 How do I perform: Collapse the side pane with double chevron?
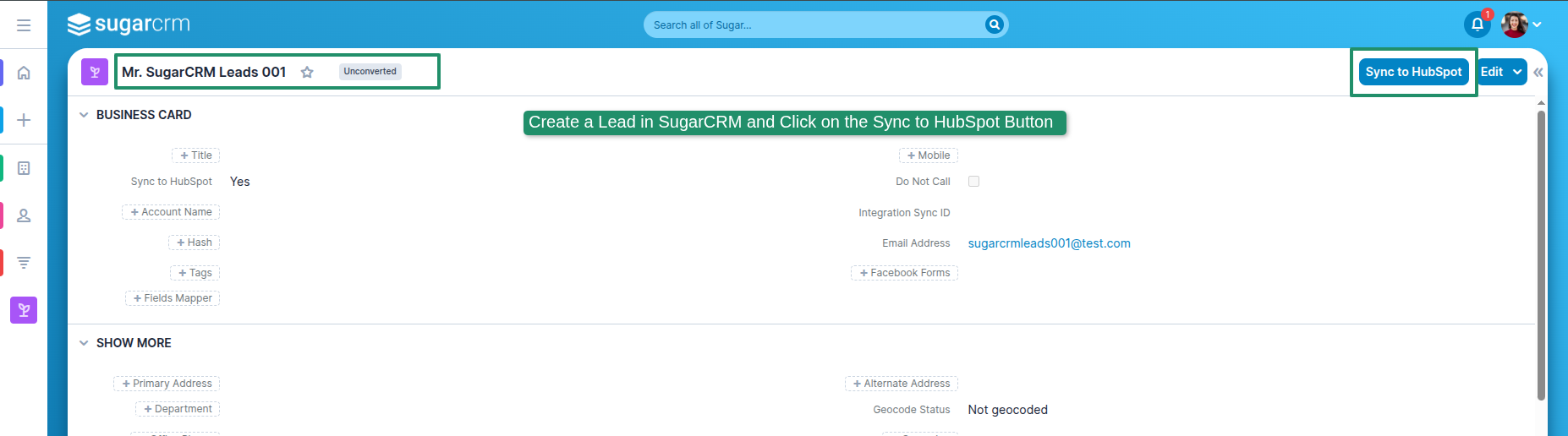point(1538,72)
